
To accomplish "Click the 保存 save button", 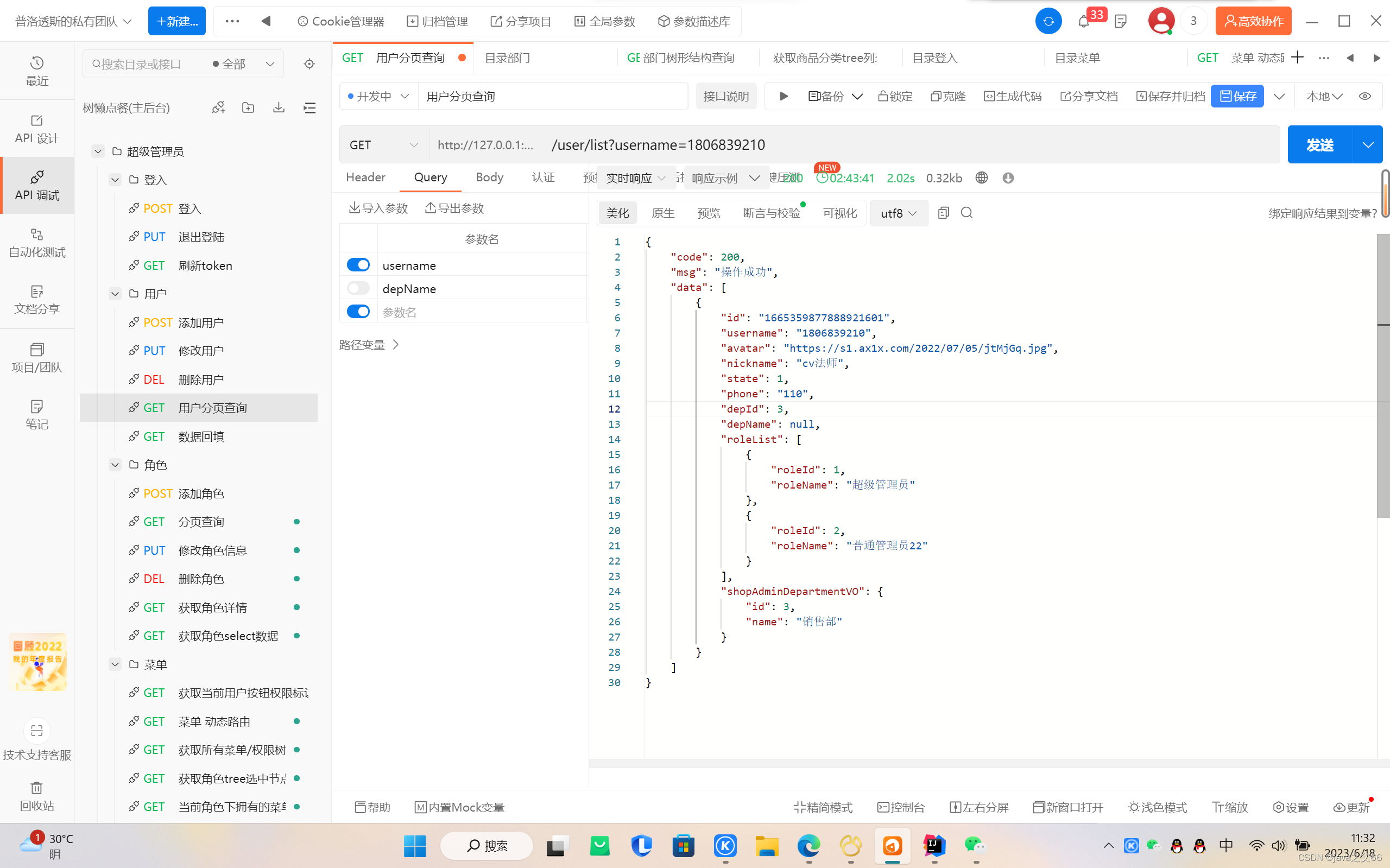I will tap(1237, 96).
